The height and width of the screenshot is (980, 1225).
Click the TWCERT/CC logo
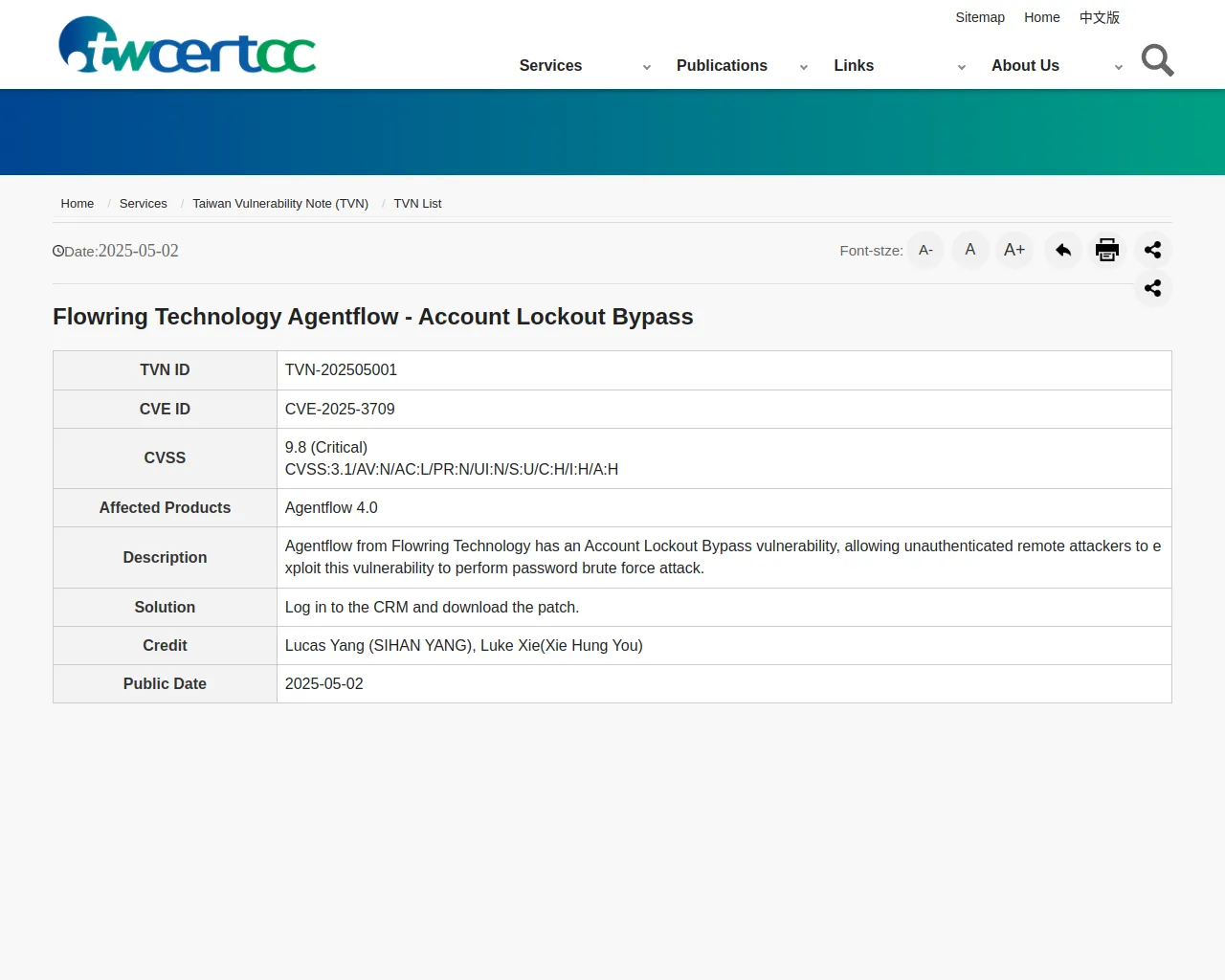pyautogui.click(x=188, y=45)
